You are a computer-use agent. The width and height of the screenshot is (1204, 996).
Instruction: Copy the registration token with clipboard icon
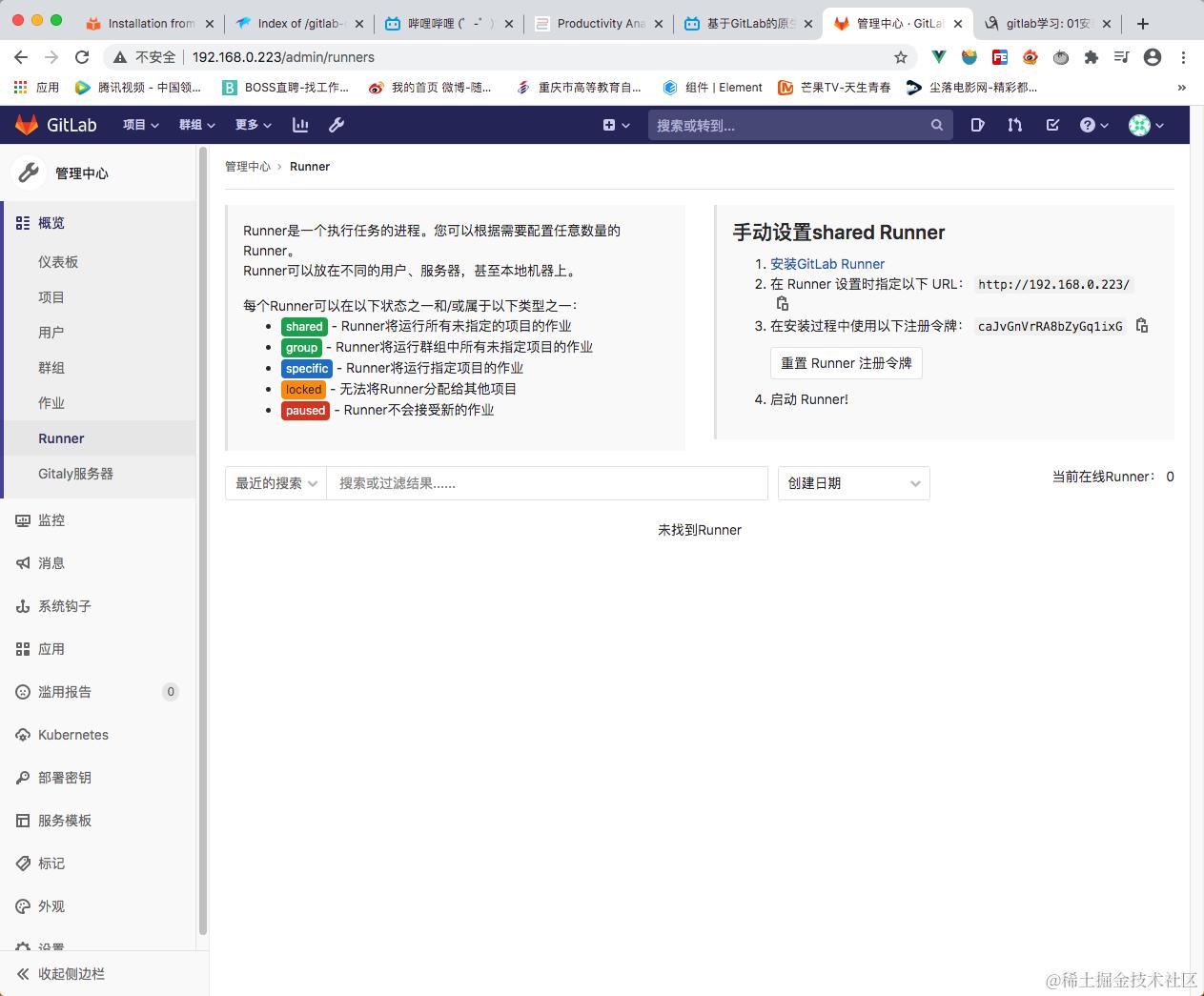click(1142, 325)
